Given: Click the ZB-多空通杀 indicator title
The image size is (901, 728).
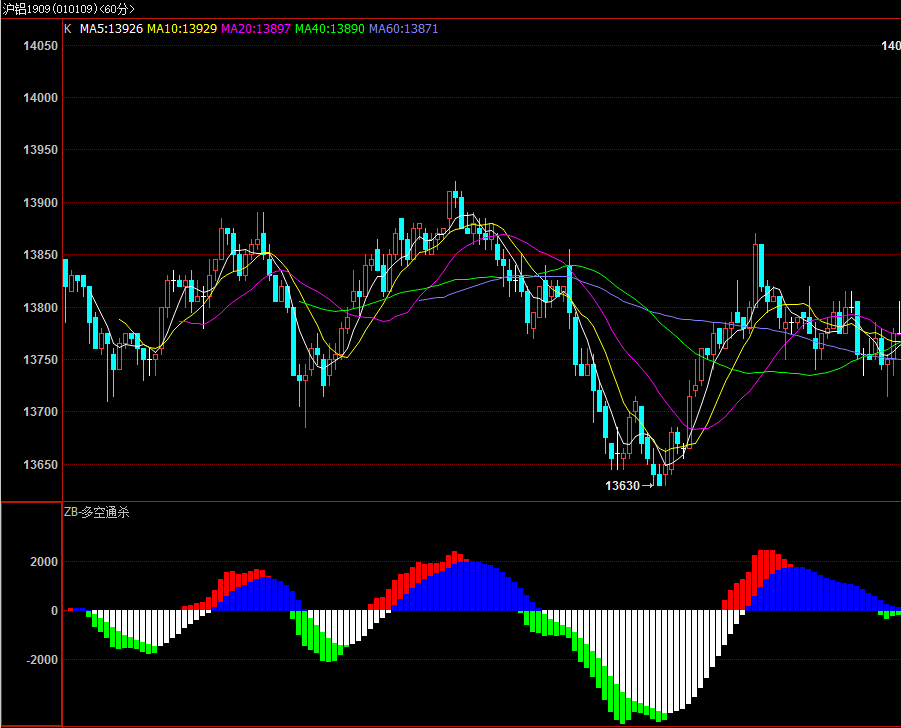Looking at the screenshot, I should [97, 512].
